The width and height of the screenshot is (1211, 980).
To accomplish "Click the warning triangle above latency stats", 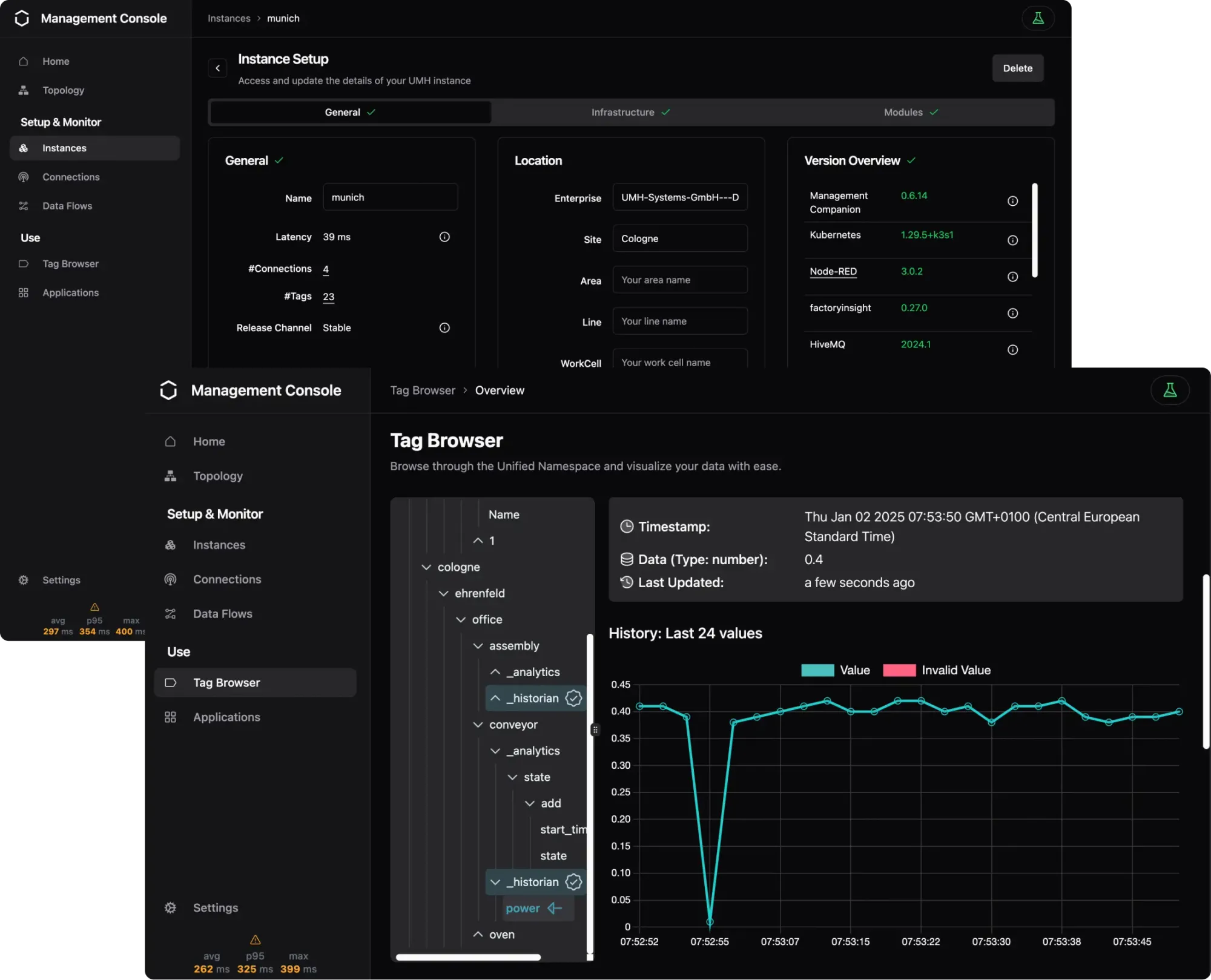I will [x=255, y=939].
